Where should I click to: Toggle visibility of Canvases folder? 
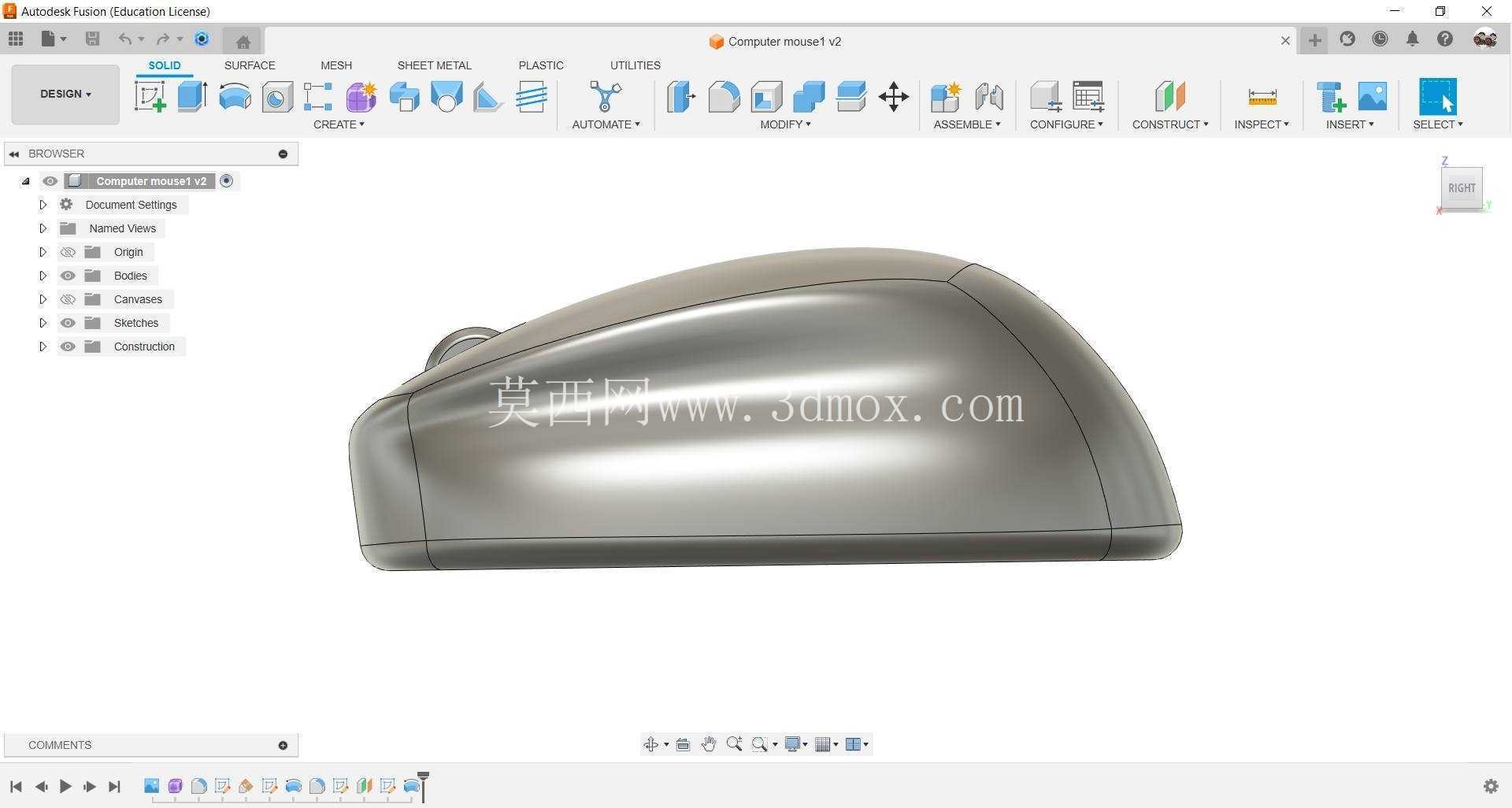68,299
